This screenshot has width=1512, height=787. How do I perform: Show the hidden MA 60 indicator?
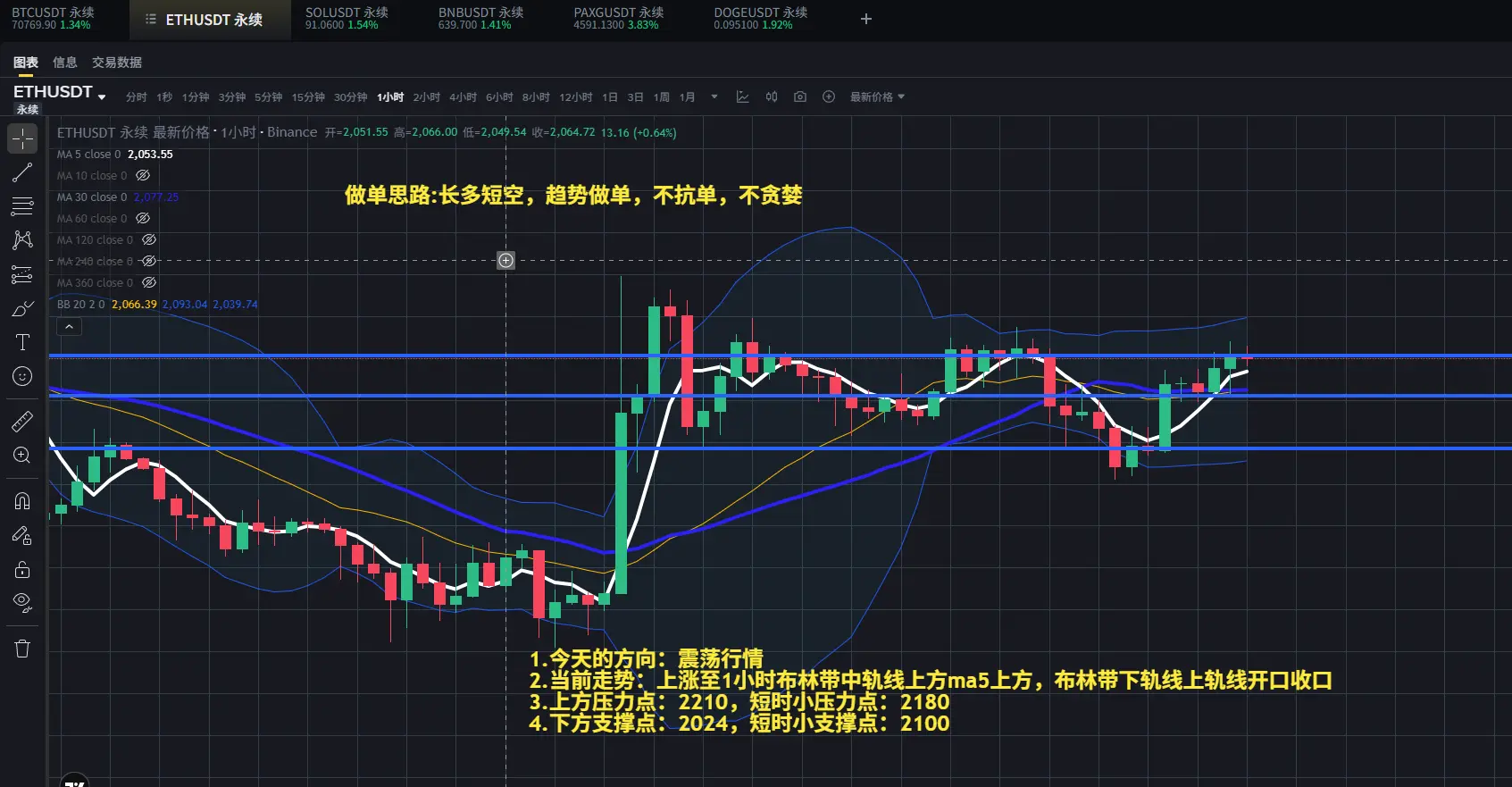143,219
